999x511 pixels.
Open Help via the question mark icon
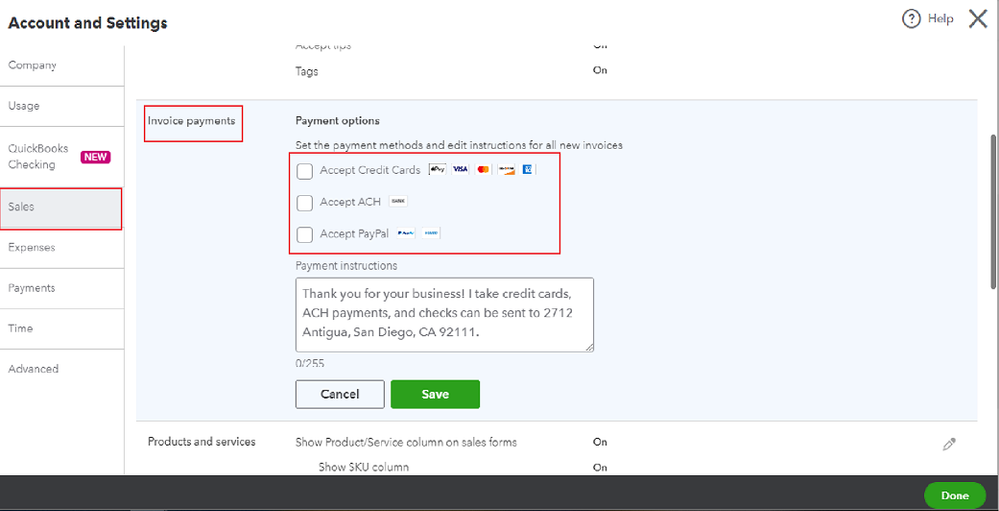(911, 19)
